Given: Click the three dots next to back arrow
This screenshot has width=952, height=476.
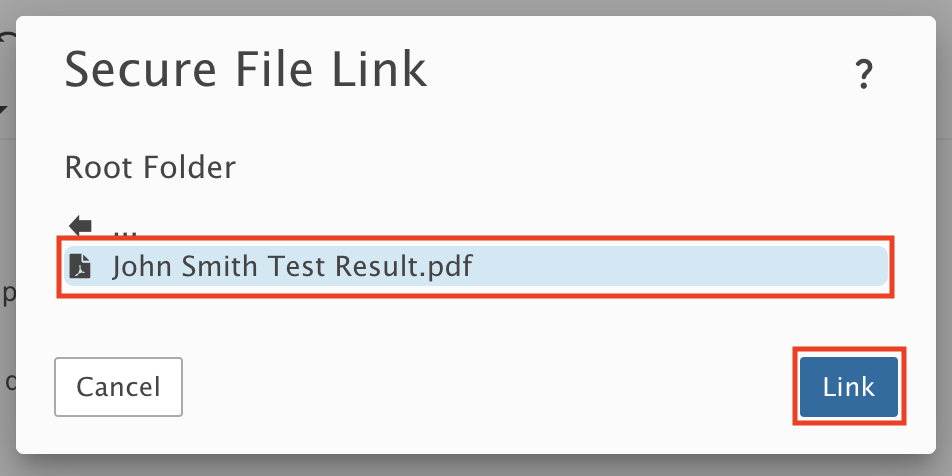Looking at the screenshot, I should [x=124, y=231].
